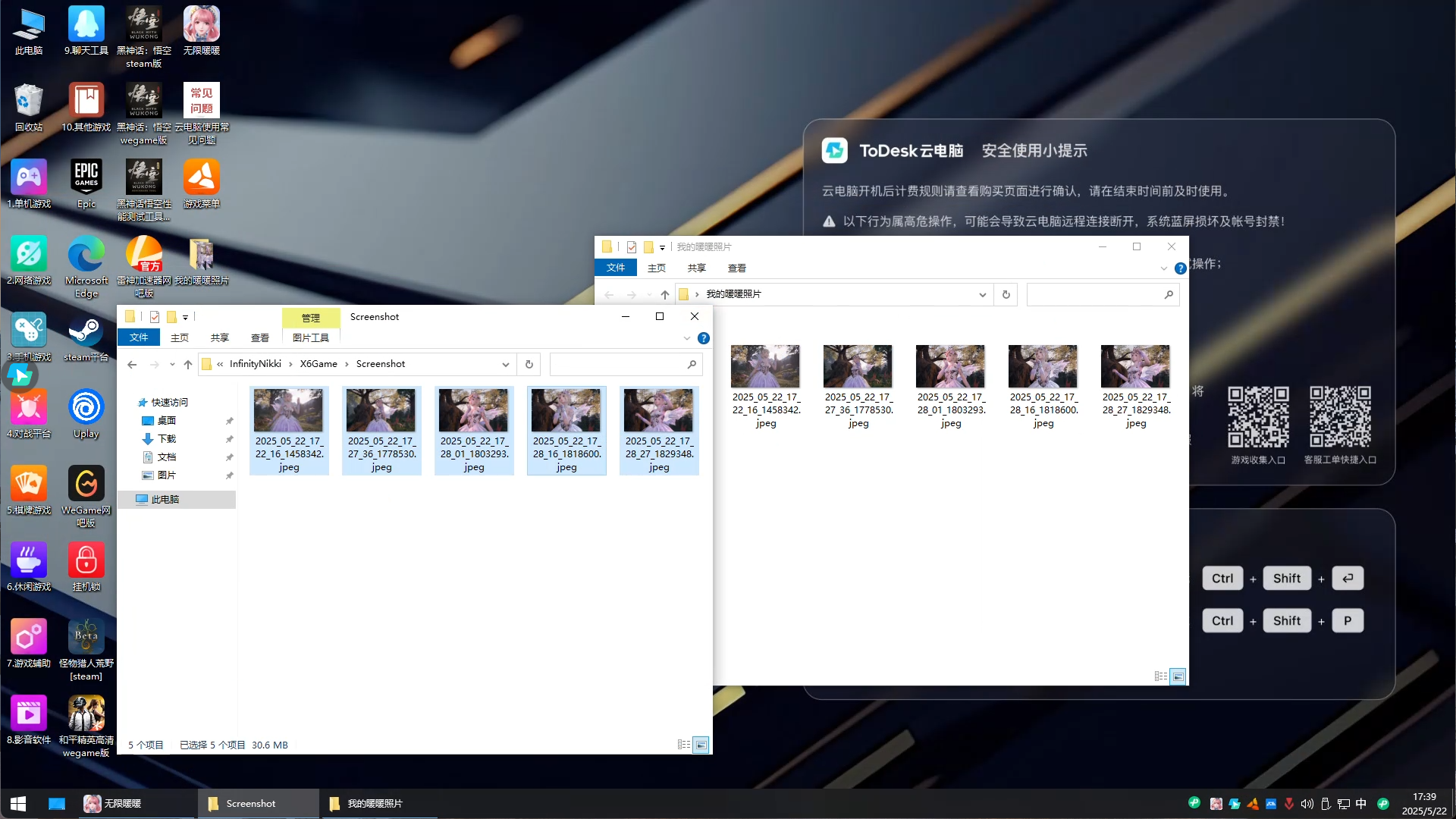Open help icon in Screenshot window ribbon
The image size is (1456, 819).
pyautogui.click(x=704, y=338)
